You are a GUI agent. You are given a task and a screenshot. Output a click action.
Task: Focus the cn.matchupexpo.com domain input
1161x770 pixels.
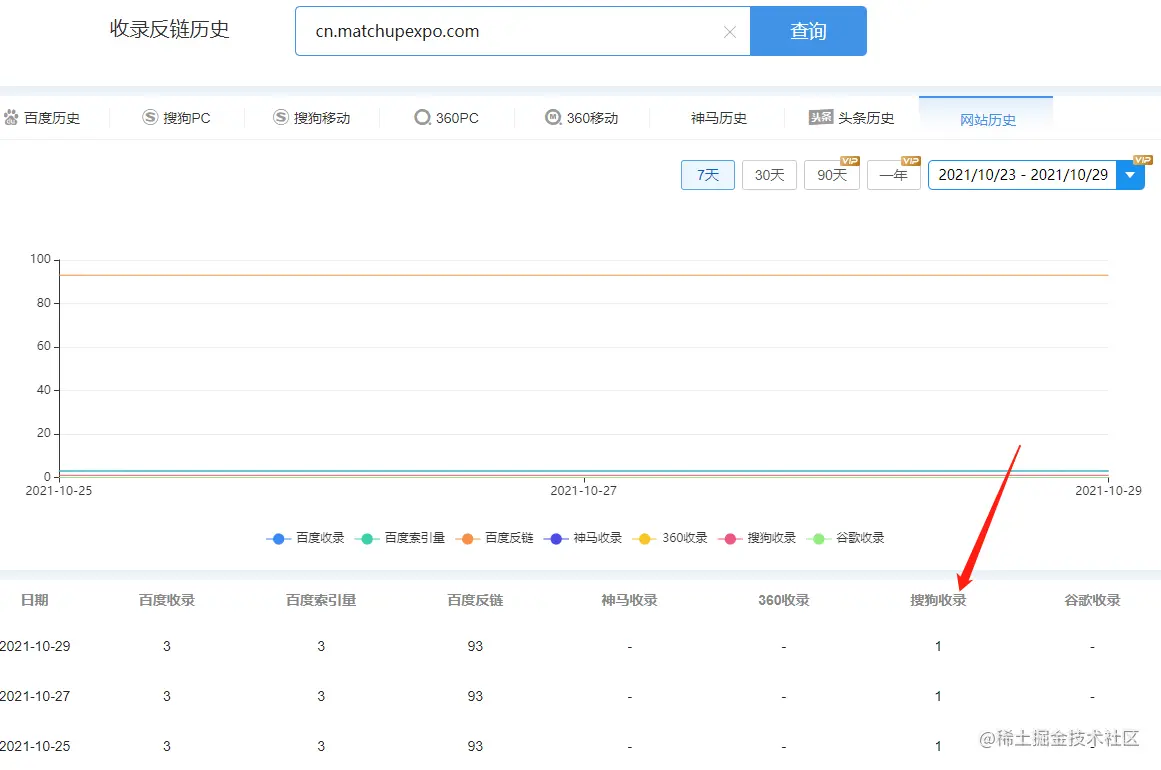tap(522, 31)
